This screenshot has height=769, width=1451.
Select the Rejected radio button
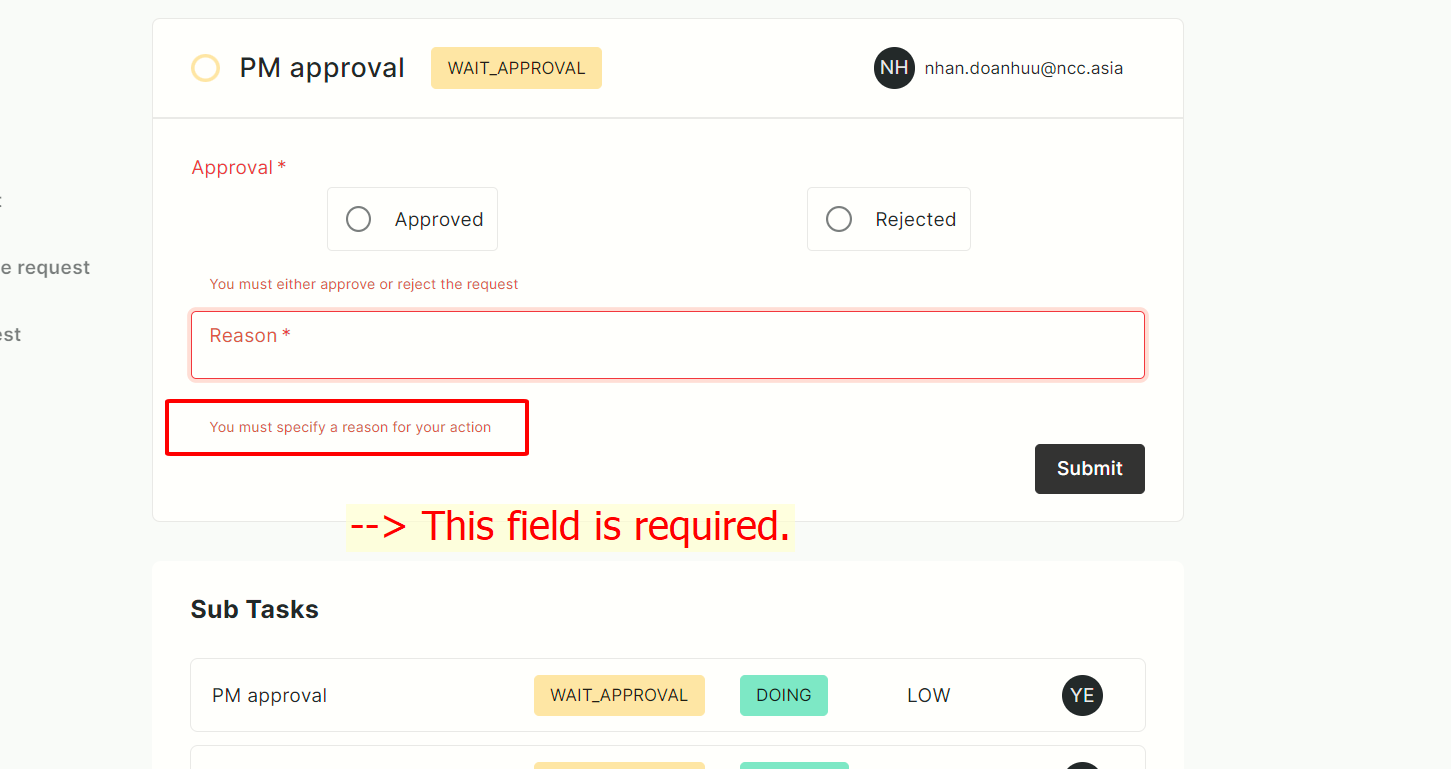pyautogui.click(x=838, y=218)
